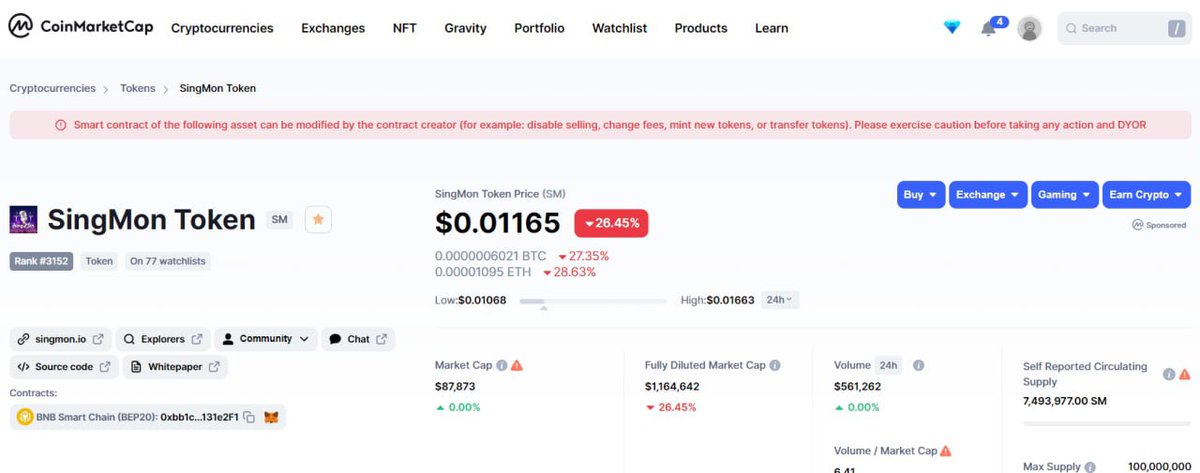Viewport: 1200px width, 473px height.
Task: Click fully diluted value $1,164,642
Action: pyautogui.click(x=672, y=386)
